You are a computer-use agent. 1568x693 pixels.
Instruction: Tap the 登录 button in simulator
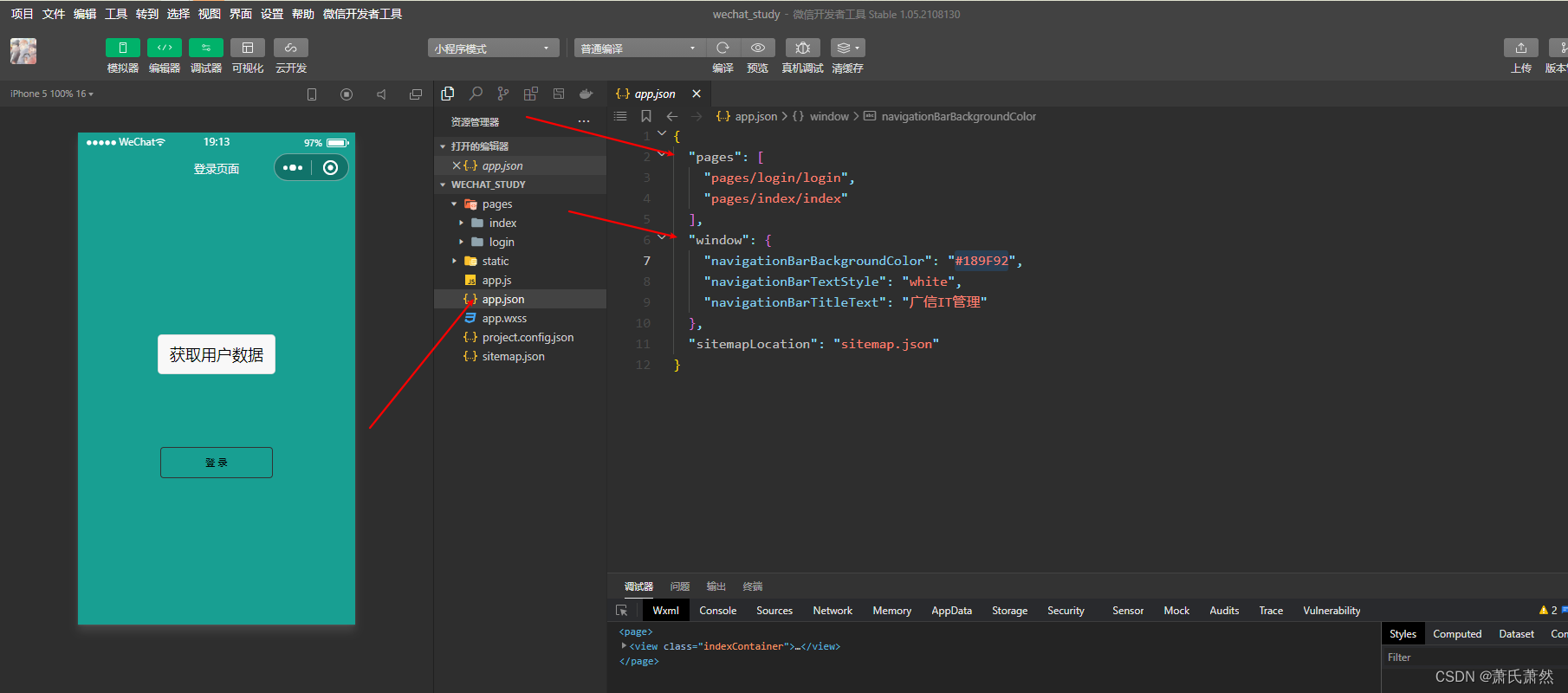pos(217,463)
